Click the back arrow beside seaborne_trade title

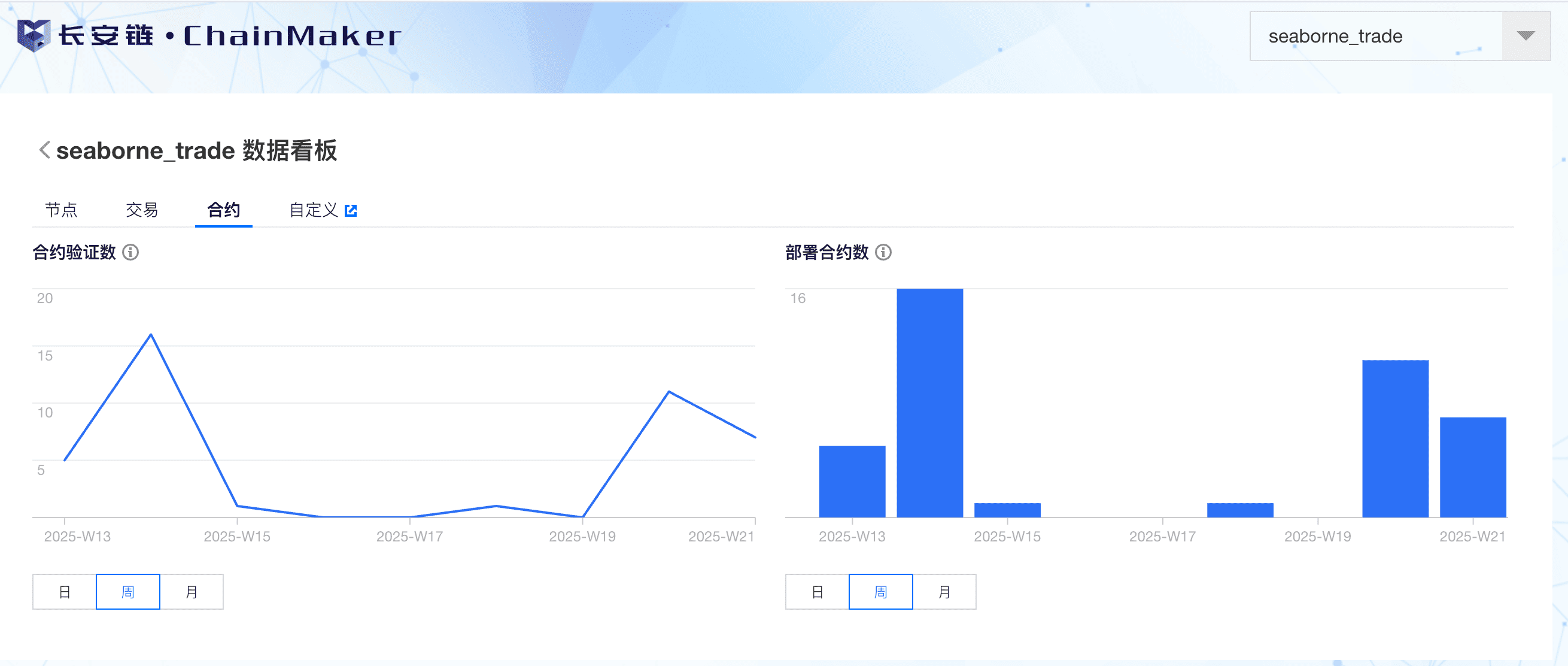[44, 150]
